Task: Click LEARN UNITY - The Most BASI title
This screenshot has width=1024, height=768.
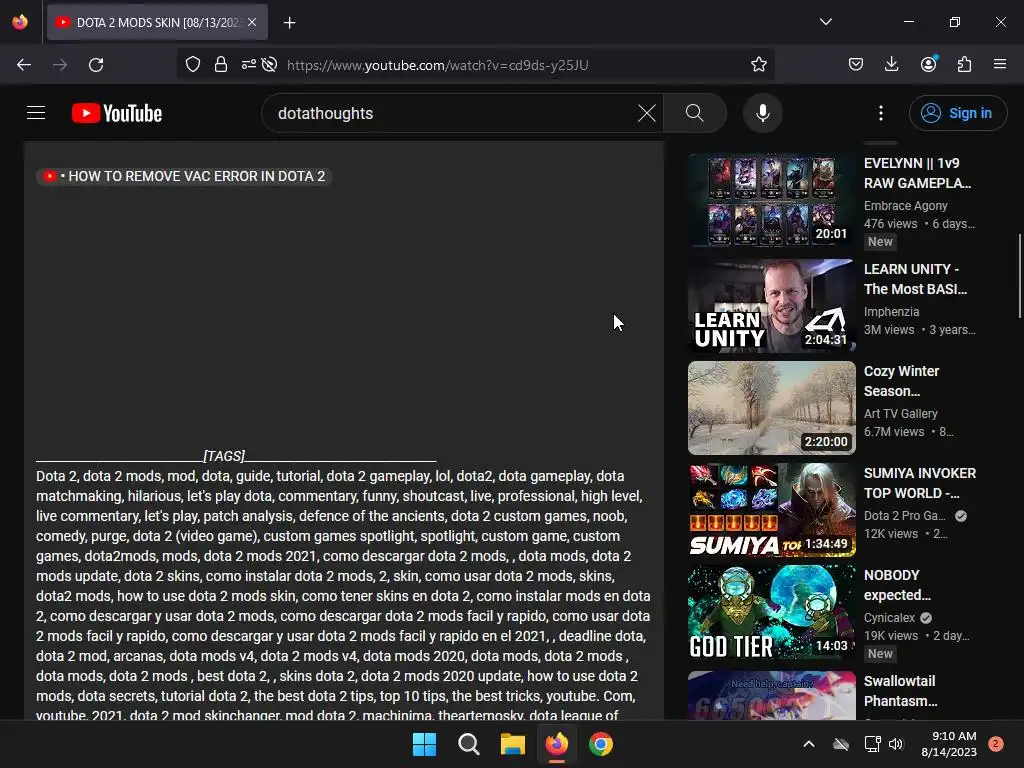Action: [916, 279]
